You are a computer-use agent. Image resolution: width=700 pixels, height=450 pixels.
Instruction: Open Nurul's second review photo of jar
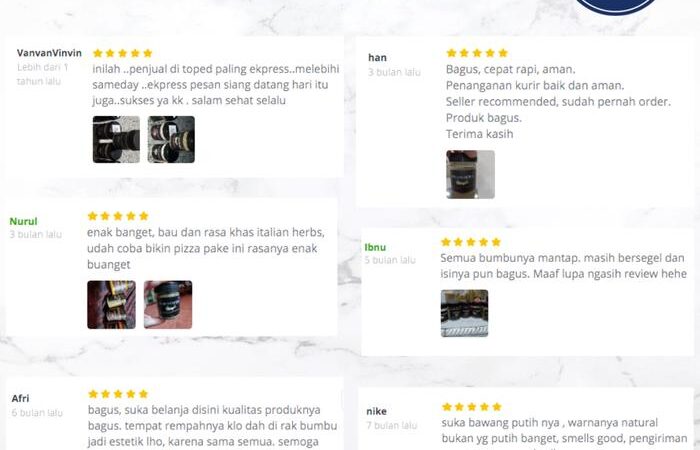tap(168, 304)
